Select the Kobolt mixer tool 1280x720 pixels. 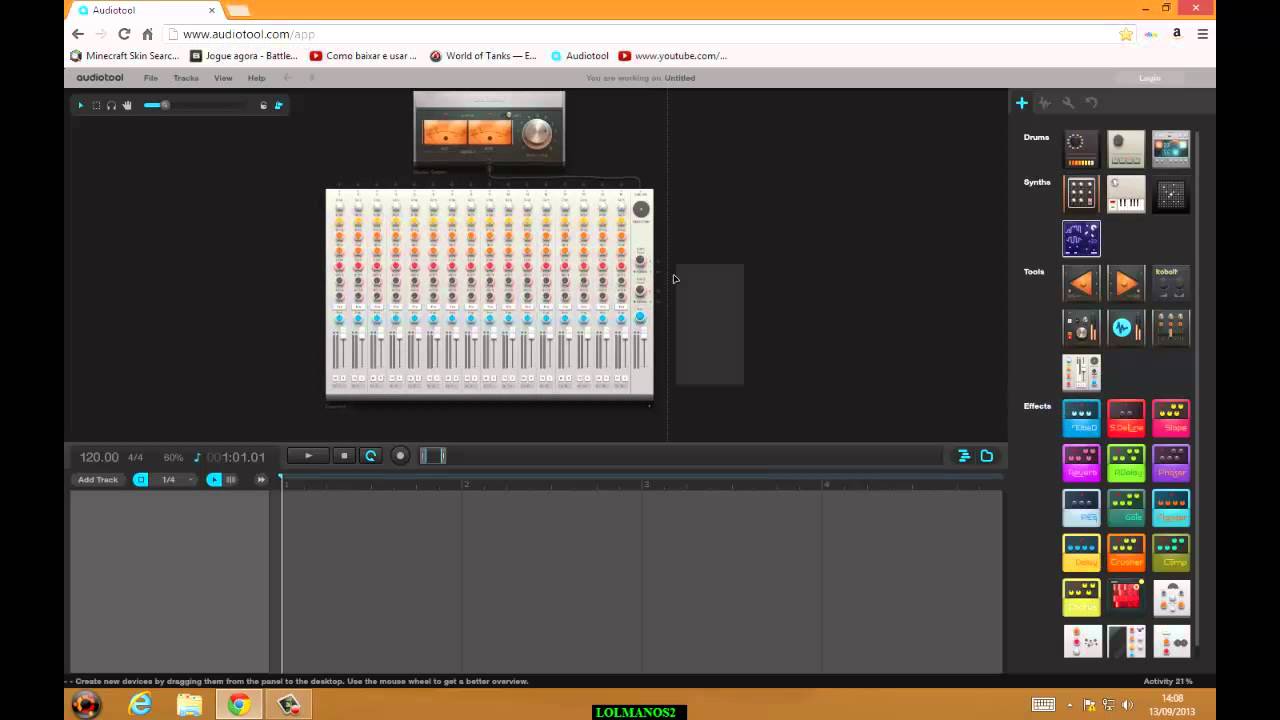1171,283
